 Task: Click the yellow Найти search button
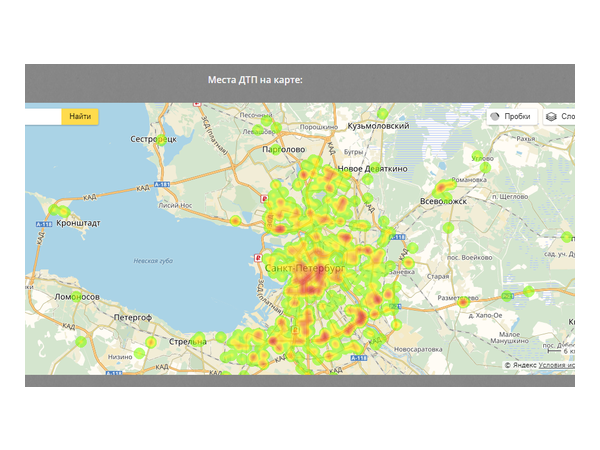(80, 116)
